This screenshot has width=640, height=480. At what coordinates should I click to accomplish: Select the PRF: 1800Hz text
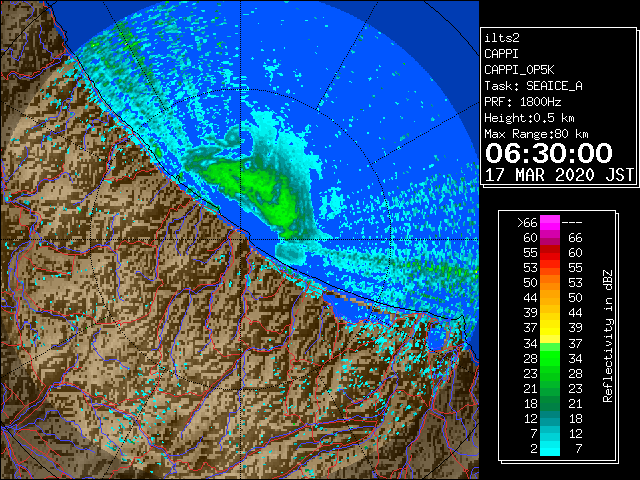pos(522,102)
